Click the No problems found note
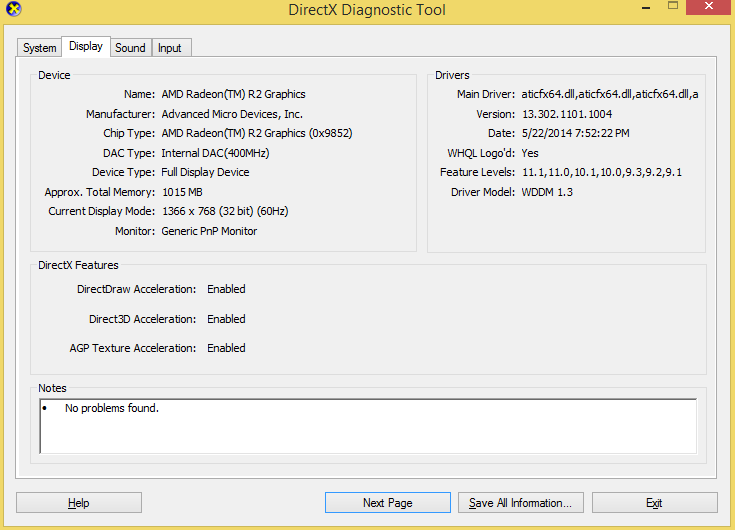Screen dimensions: 735x530 [x=112, y=408]
